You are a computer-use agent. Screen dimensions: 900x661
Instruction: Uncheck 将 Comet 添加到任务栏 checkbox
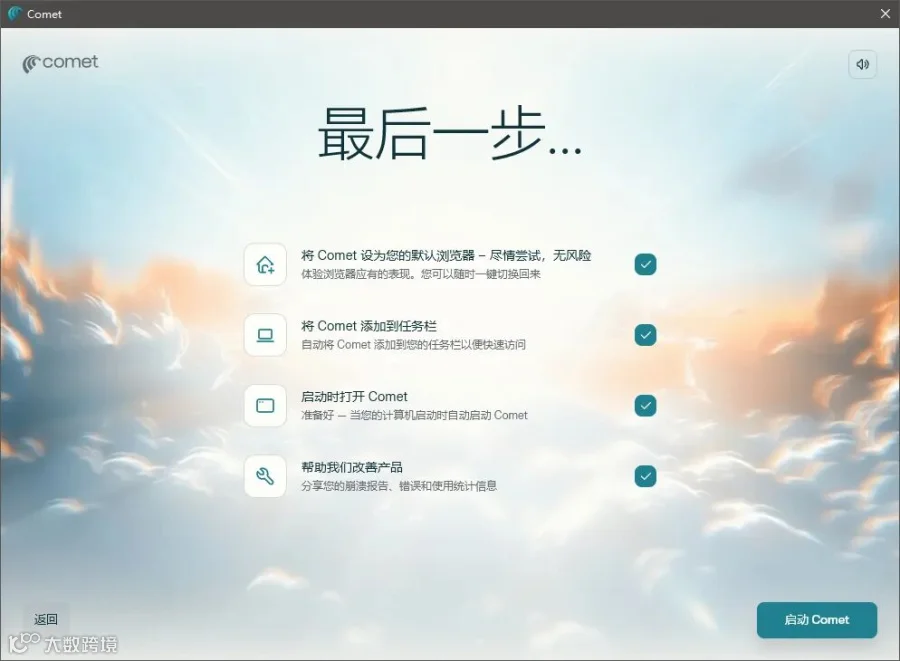pos(645,335)
